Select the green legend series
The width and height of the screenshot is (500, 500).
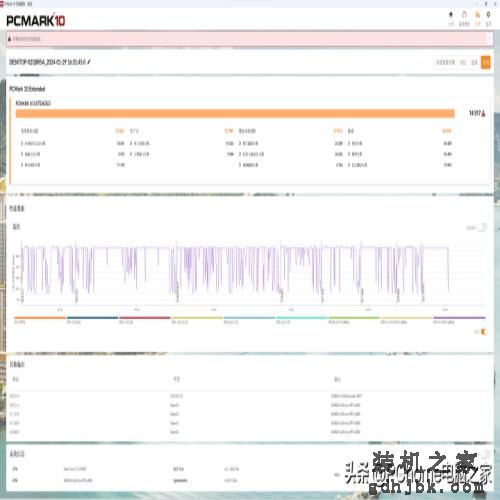[354, 320]
